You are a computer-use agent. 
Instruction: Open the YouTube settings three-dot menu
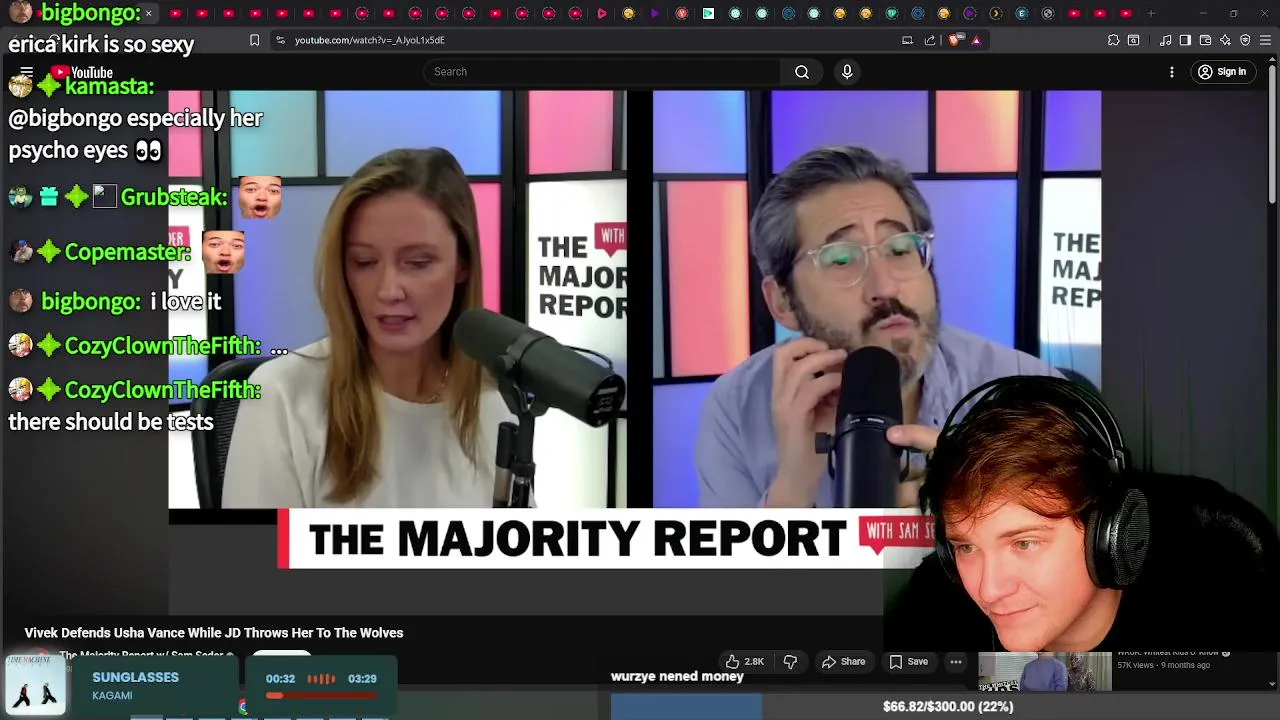click(x=1172, y=72)
